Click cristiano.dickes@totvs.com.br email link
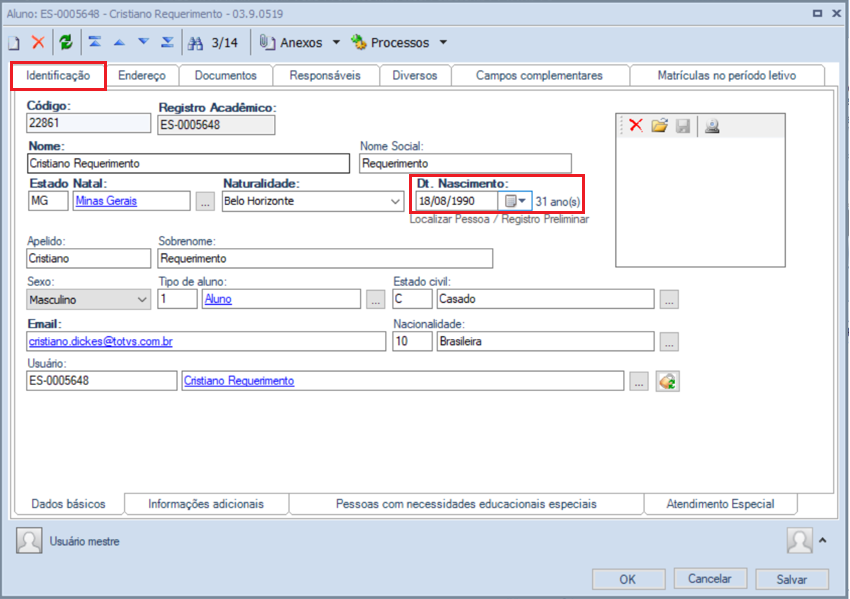Screen dimensions: 850x599 coord(101,342)
